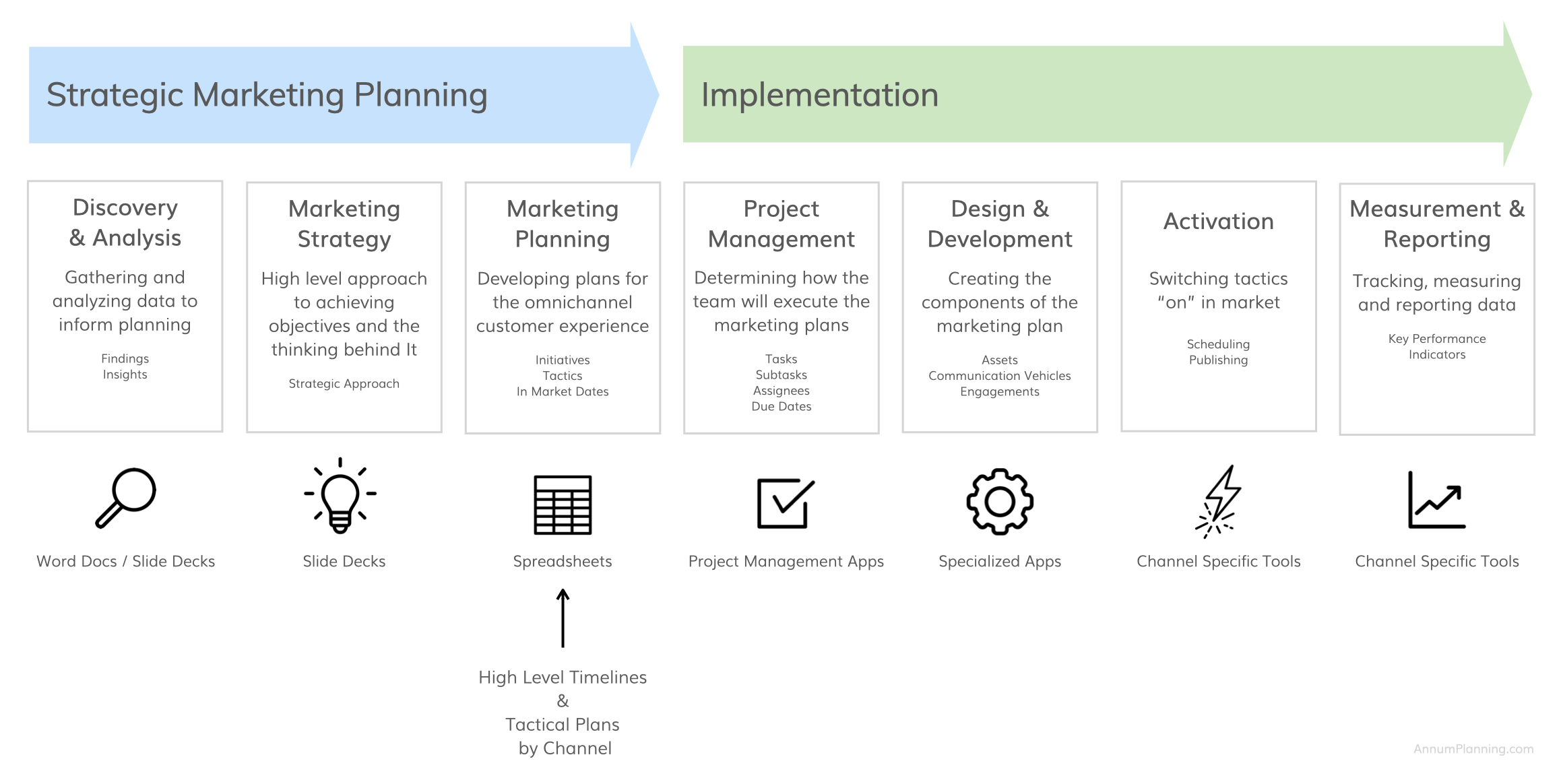Screen dimensions: 1563x784
Task: Select the rising line chart icon
Action: coord(1437,500)
